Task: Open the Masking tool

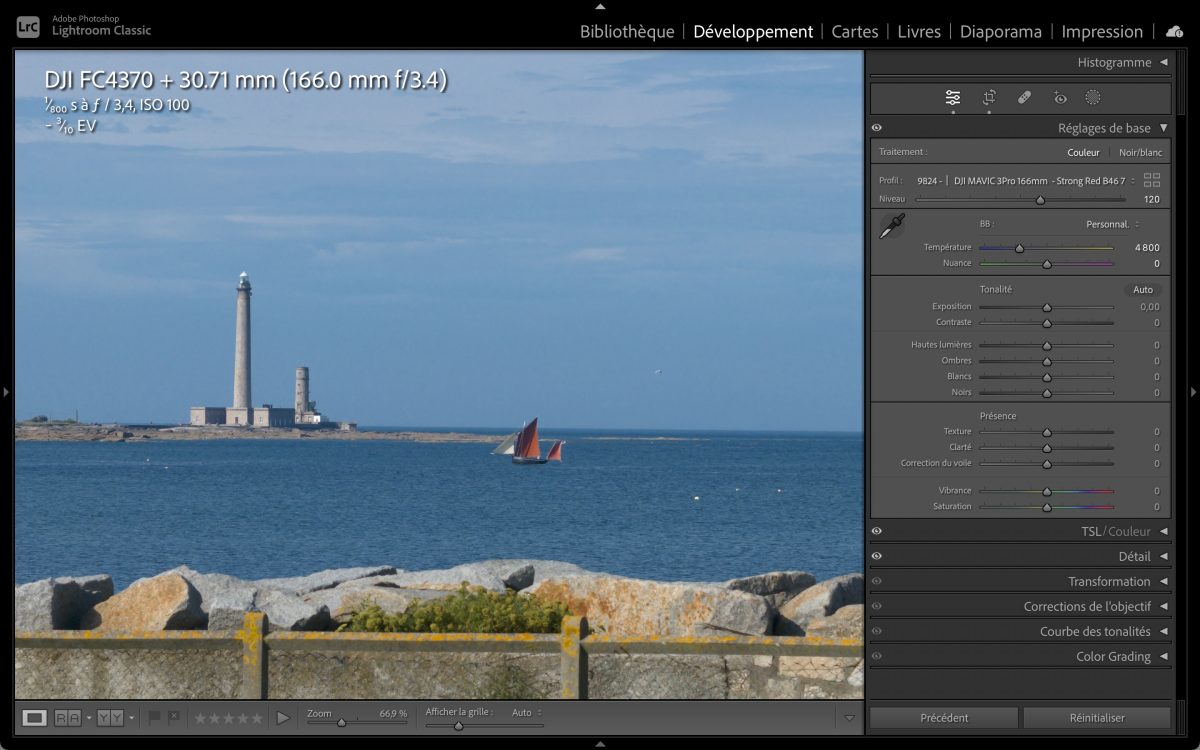Action: tap(1093, 98)
